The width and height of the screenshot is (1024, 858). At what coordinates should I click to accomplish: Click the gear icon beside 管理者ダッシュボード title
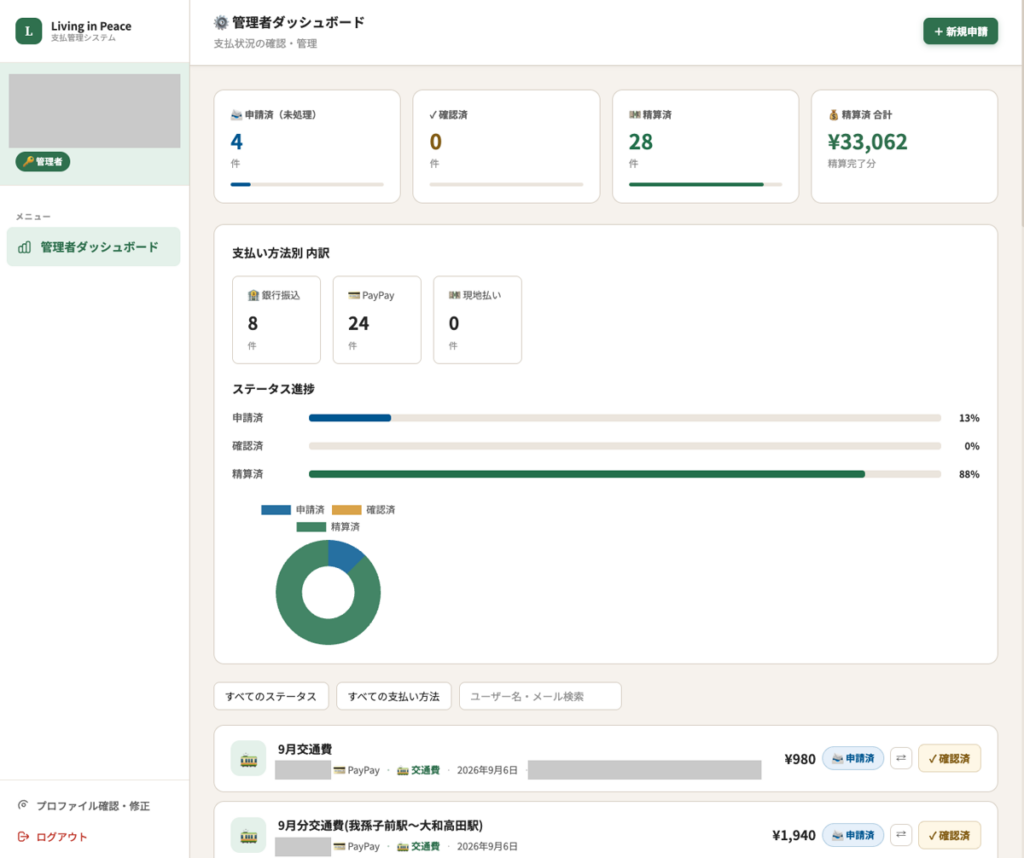click(221, 23)
